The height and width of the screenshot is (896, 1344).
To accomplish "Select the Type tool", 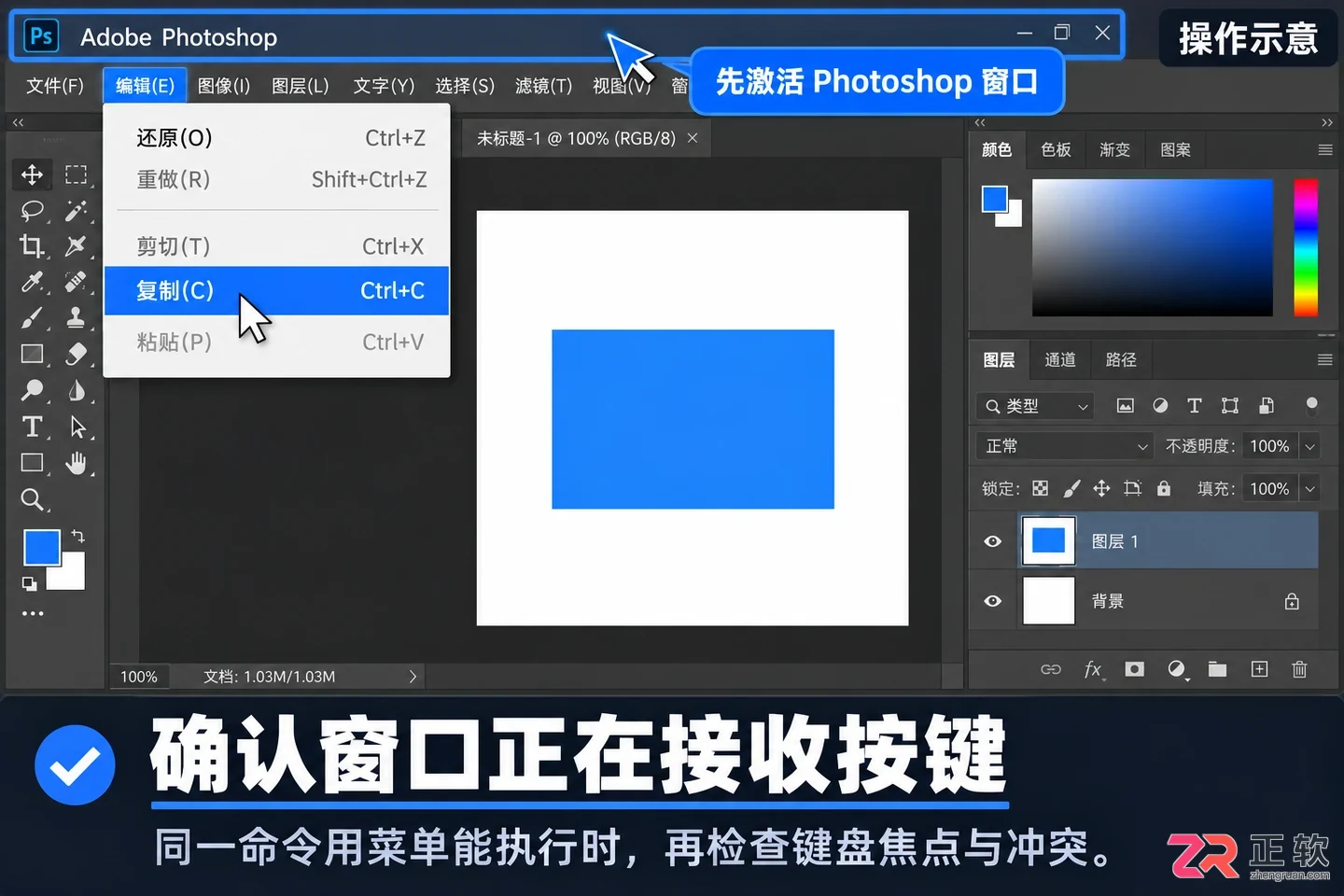I will click(32, 427).
